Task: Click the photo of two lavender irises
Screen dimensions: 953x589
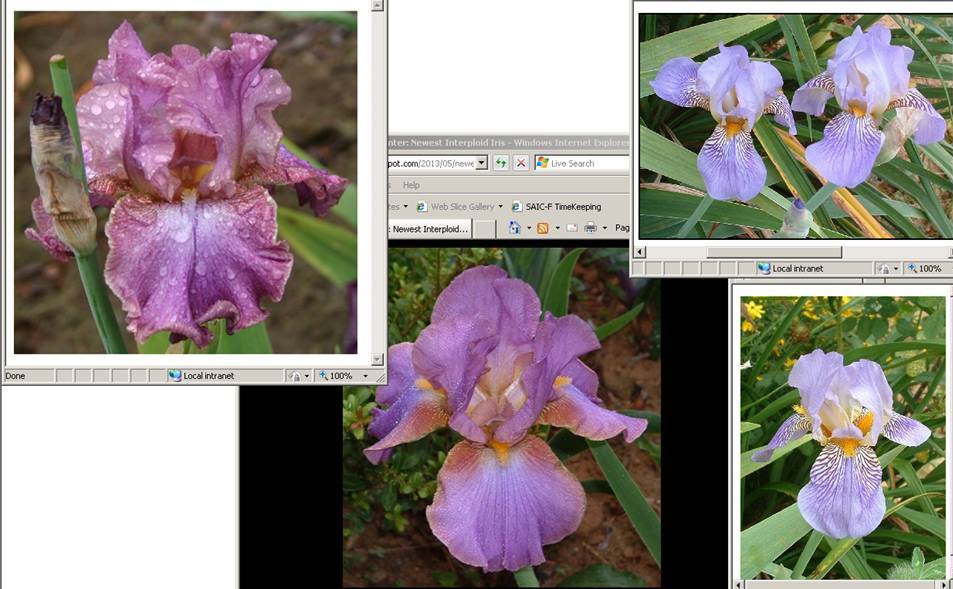Action: (x=796, y=126)
